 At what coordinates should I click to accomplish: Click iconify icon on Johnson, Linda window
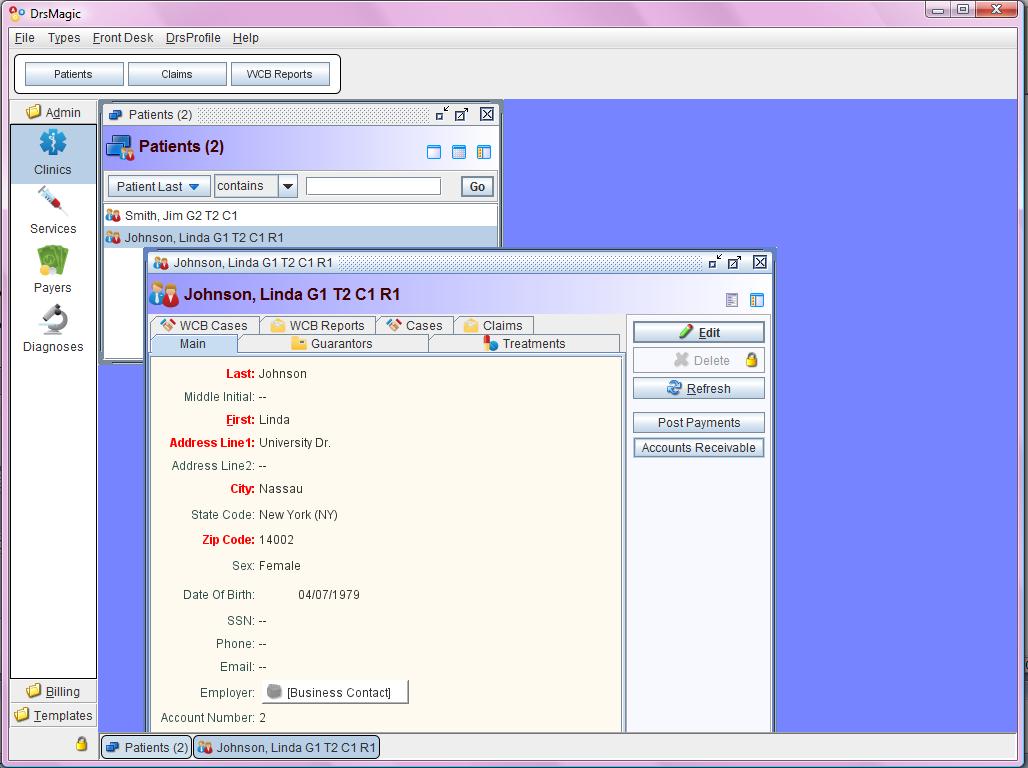pos(715,262)
